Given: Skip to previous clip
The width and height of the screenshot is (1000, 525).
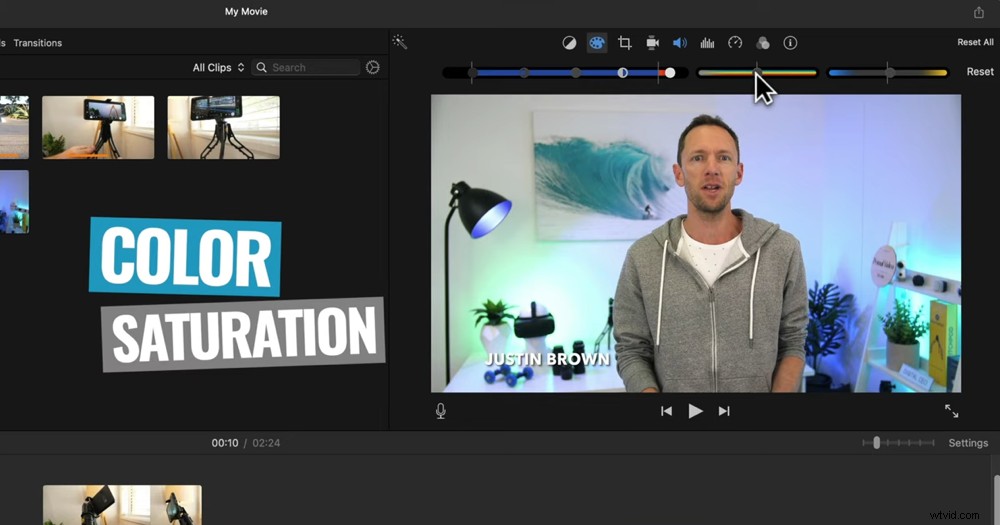Looking at the screenshot, I should (x=666, y=411).
